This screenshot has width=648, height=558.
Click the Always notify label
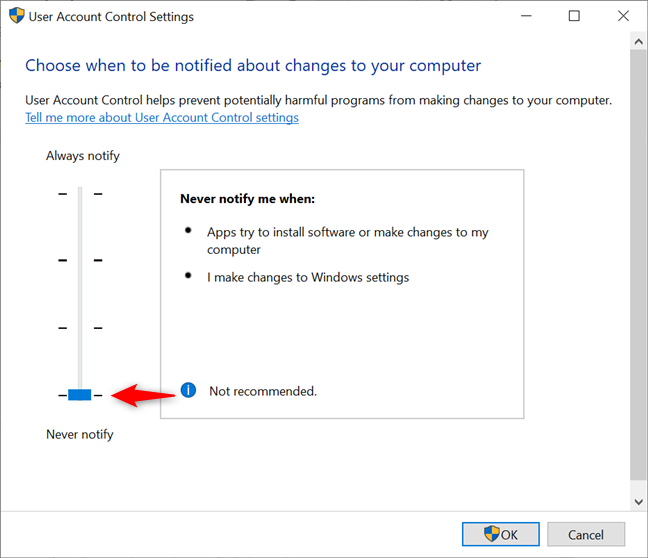(x=83, y=156)
